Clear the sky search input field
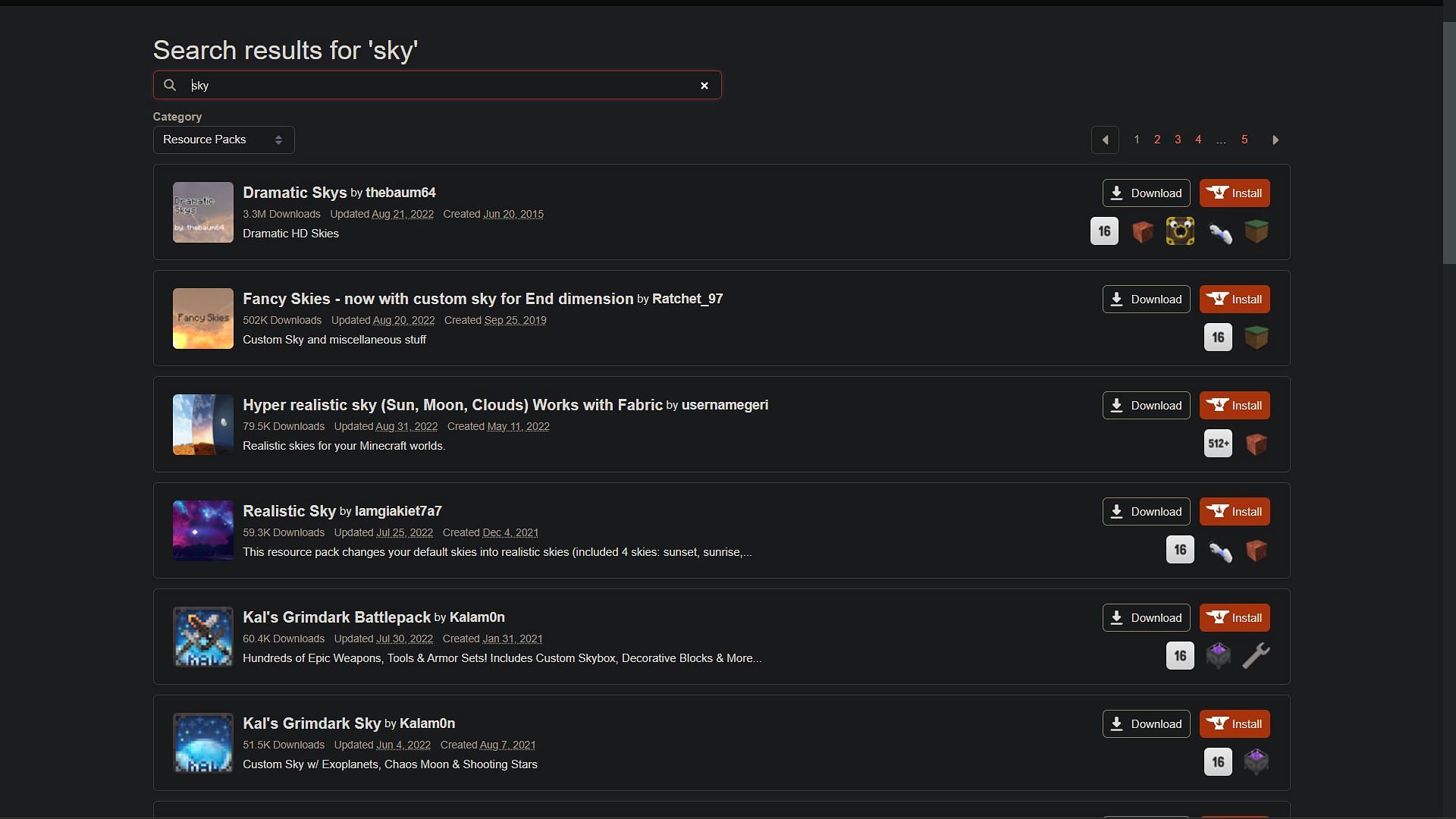The height and width of the screenshot is (819, 1456). pos(703,85)
